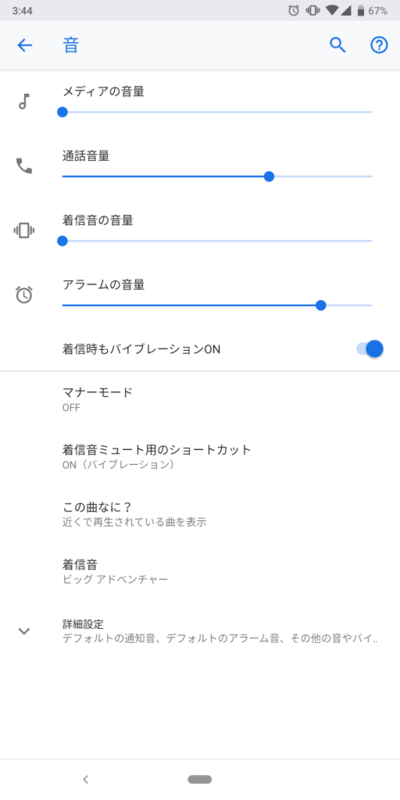Open help question mark icon
Image resolution: width=400 pixels, height=800 pixels.
(379, 45)
